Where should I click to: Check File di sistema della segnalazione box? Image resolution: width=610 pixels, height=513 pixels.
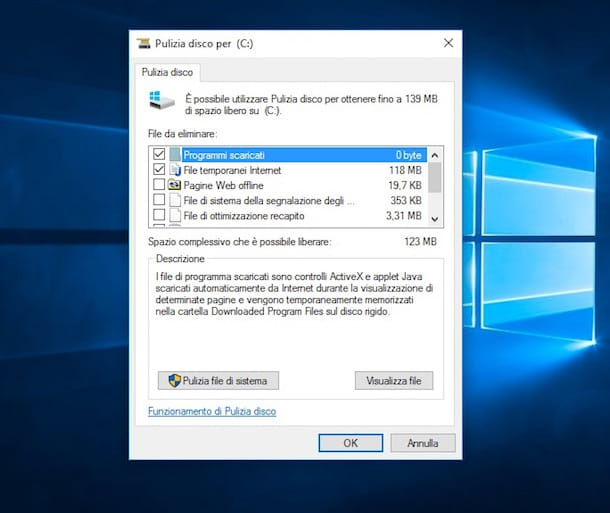[x=158, y=200]
